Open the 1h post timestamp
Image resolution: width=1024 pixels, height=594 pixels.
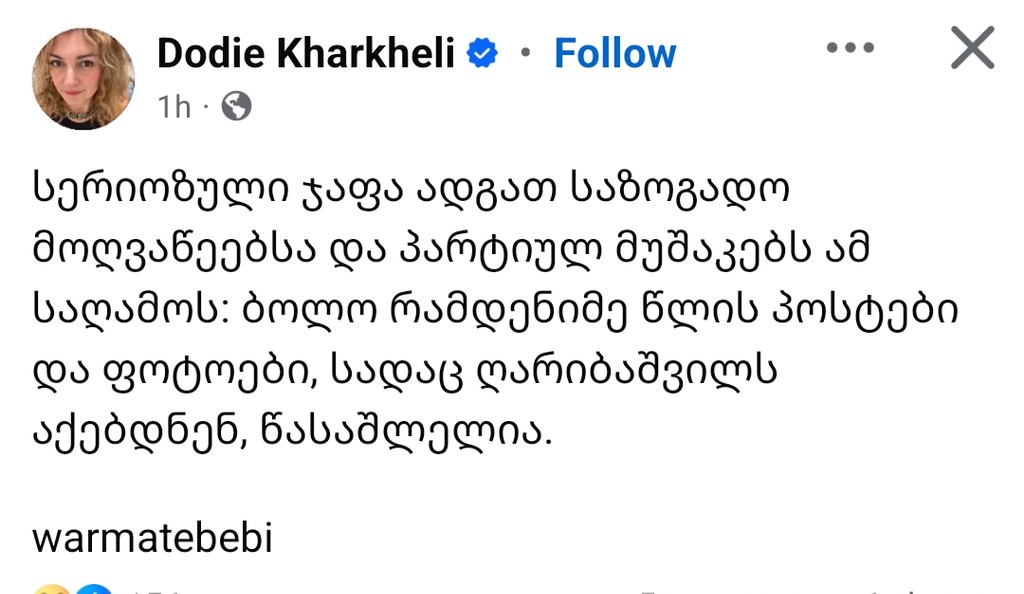(174, 106)
